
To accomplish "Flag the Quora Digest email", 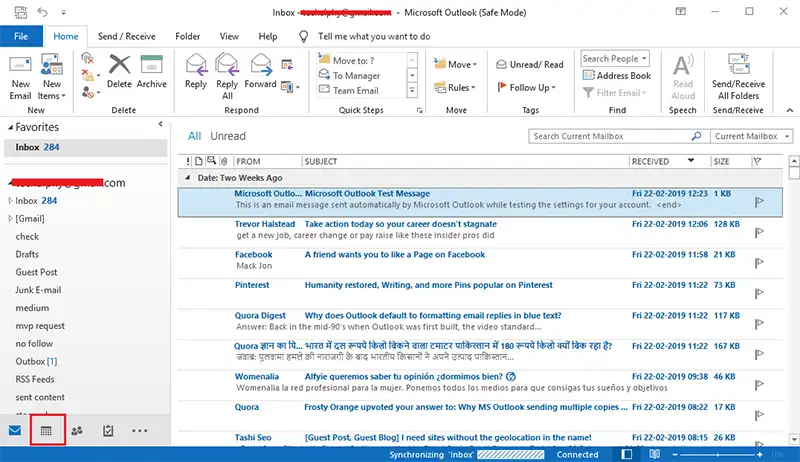I will coord(759,324).
